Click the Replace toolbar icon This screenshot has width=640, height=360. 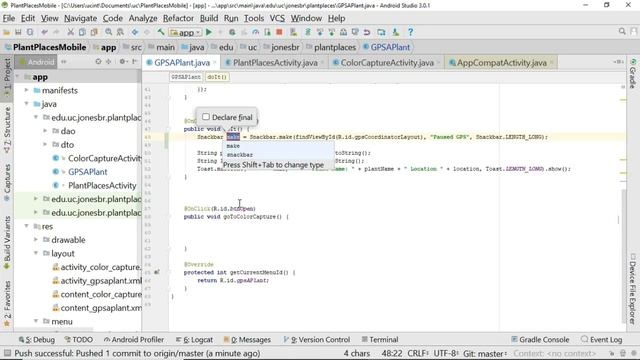coord(120,32)
